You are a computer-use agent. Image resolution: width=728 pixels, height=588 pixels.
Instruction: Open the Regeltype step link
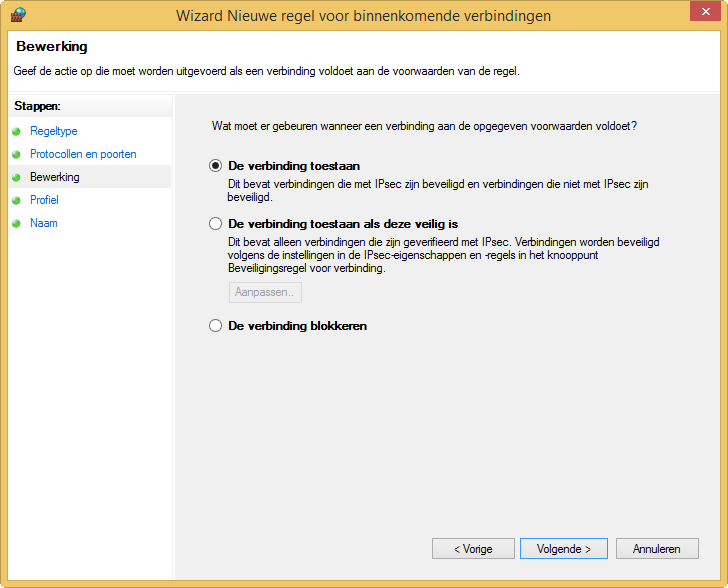(54, 131)
